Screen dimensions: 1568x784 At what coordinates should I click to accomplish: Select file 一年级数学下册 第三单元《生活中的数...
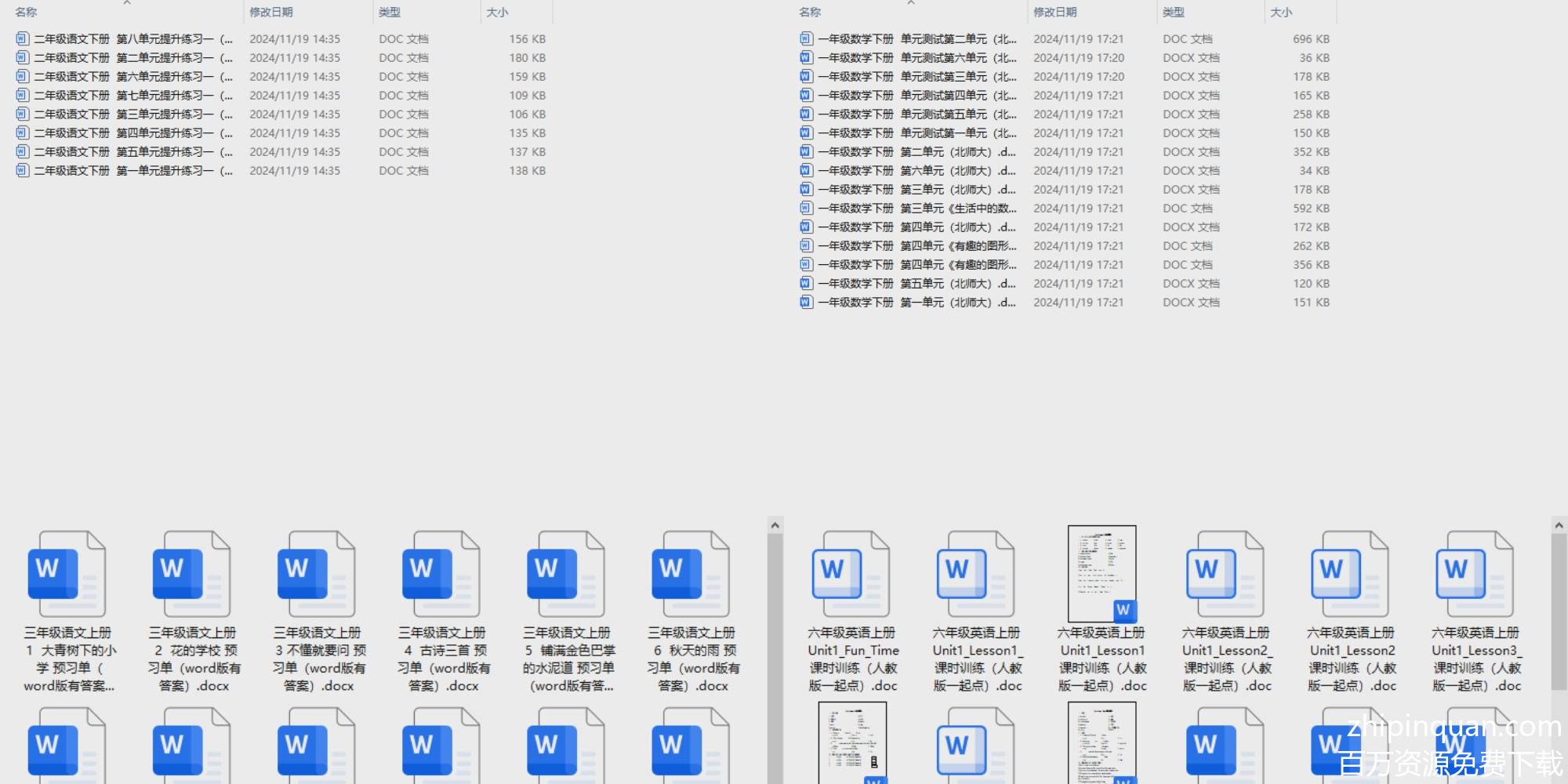pyautogui.click(x=917, y=209)
